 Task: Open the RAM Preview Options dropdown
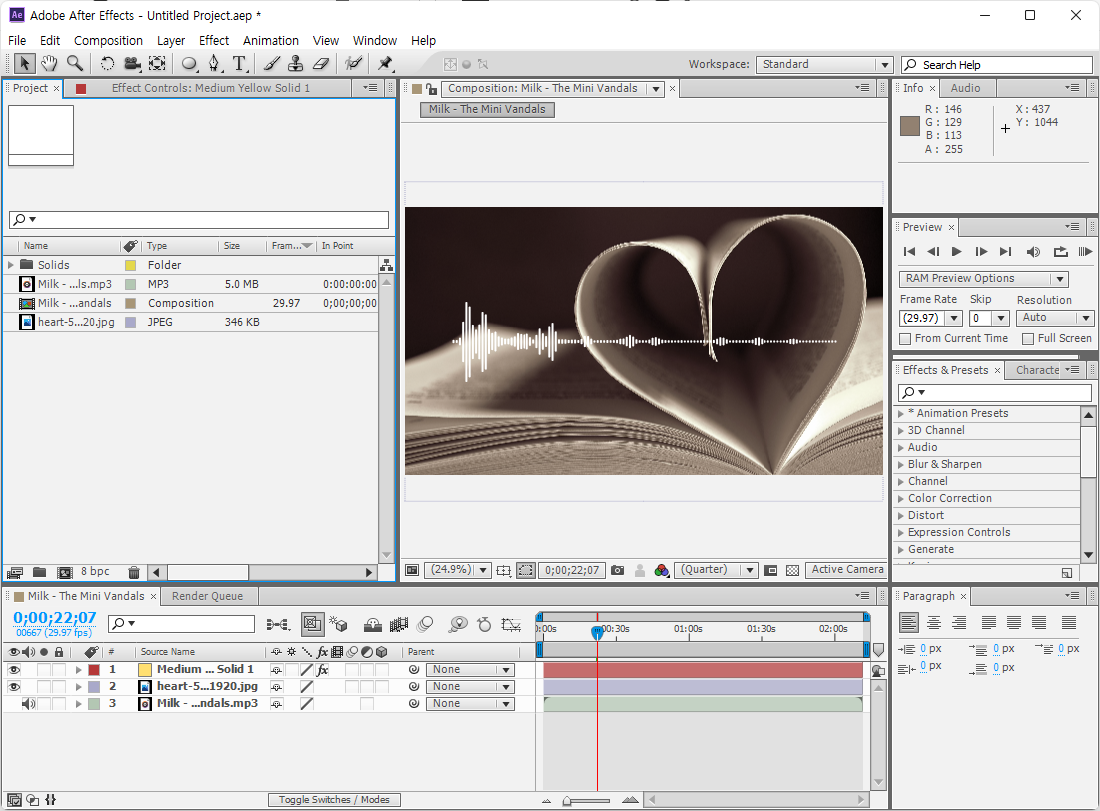(x=984, y=279)
